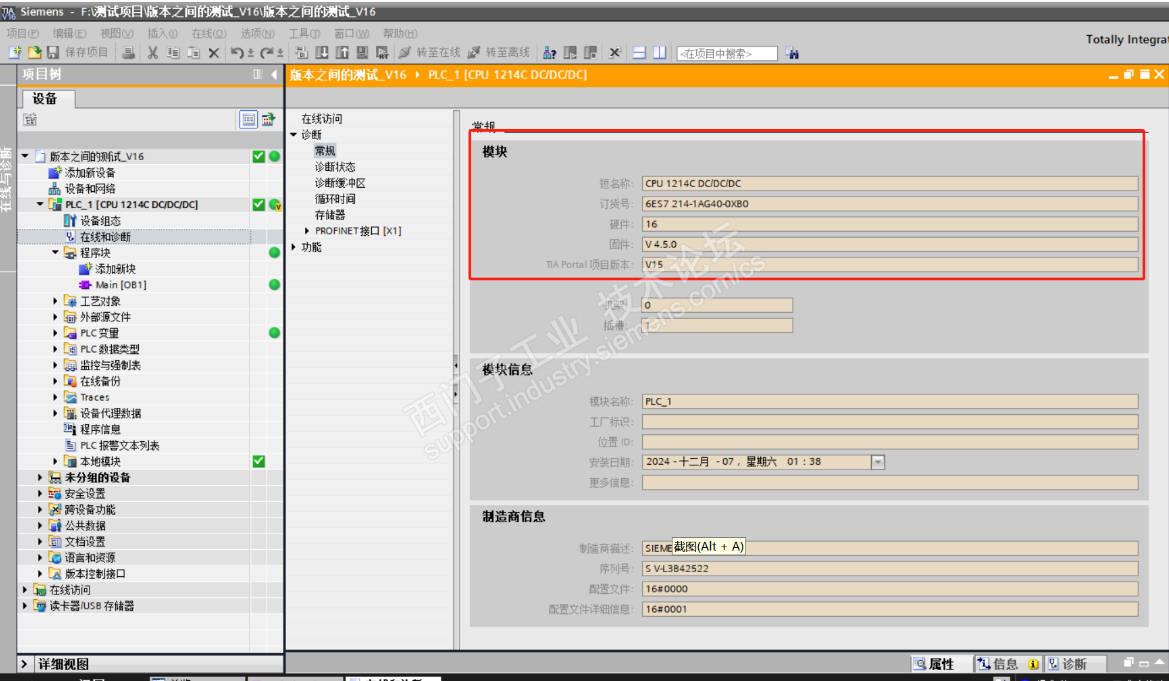Select 设备和网络 in the tree
Viewport: 1169px width, 681px height.
tap(90, 189)
